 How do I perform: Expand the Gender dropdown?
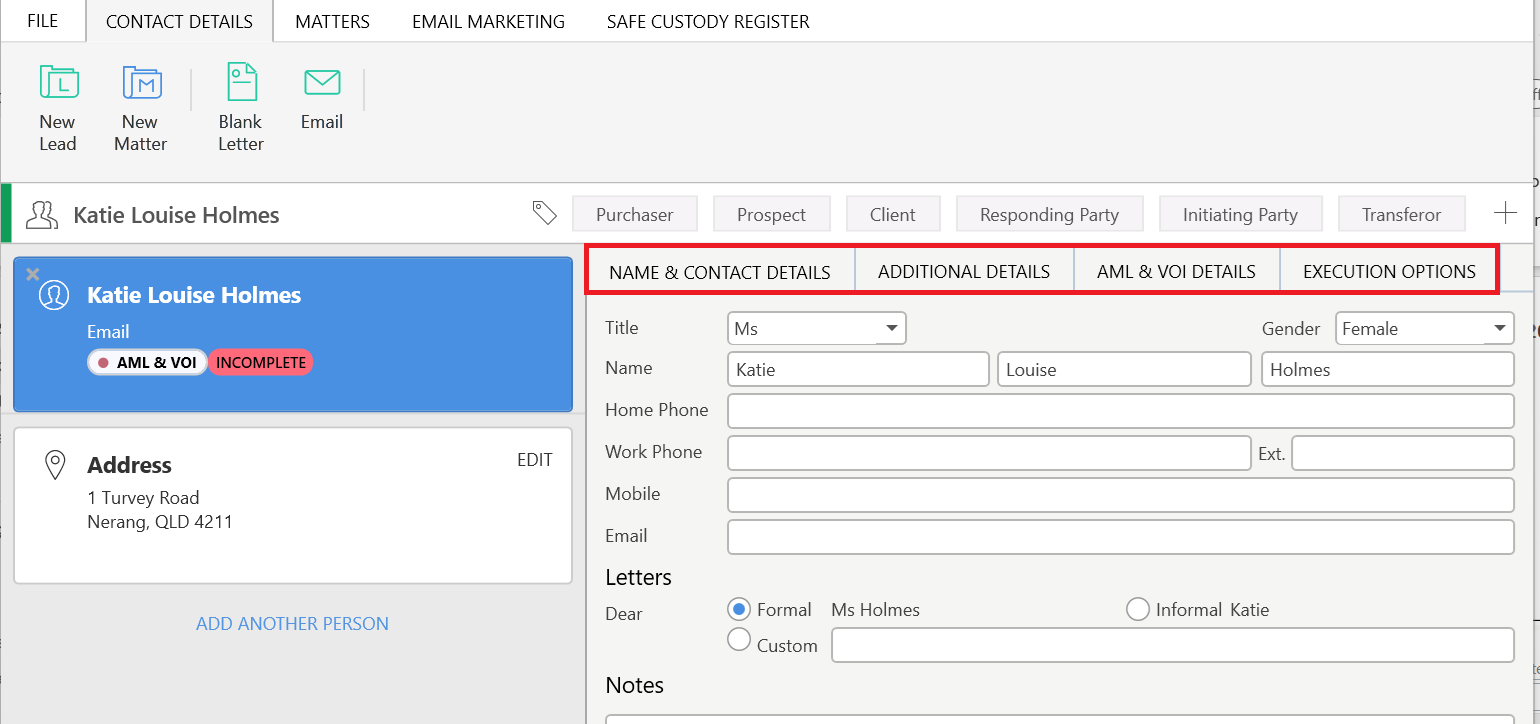click(1499, 328)
